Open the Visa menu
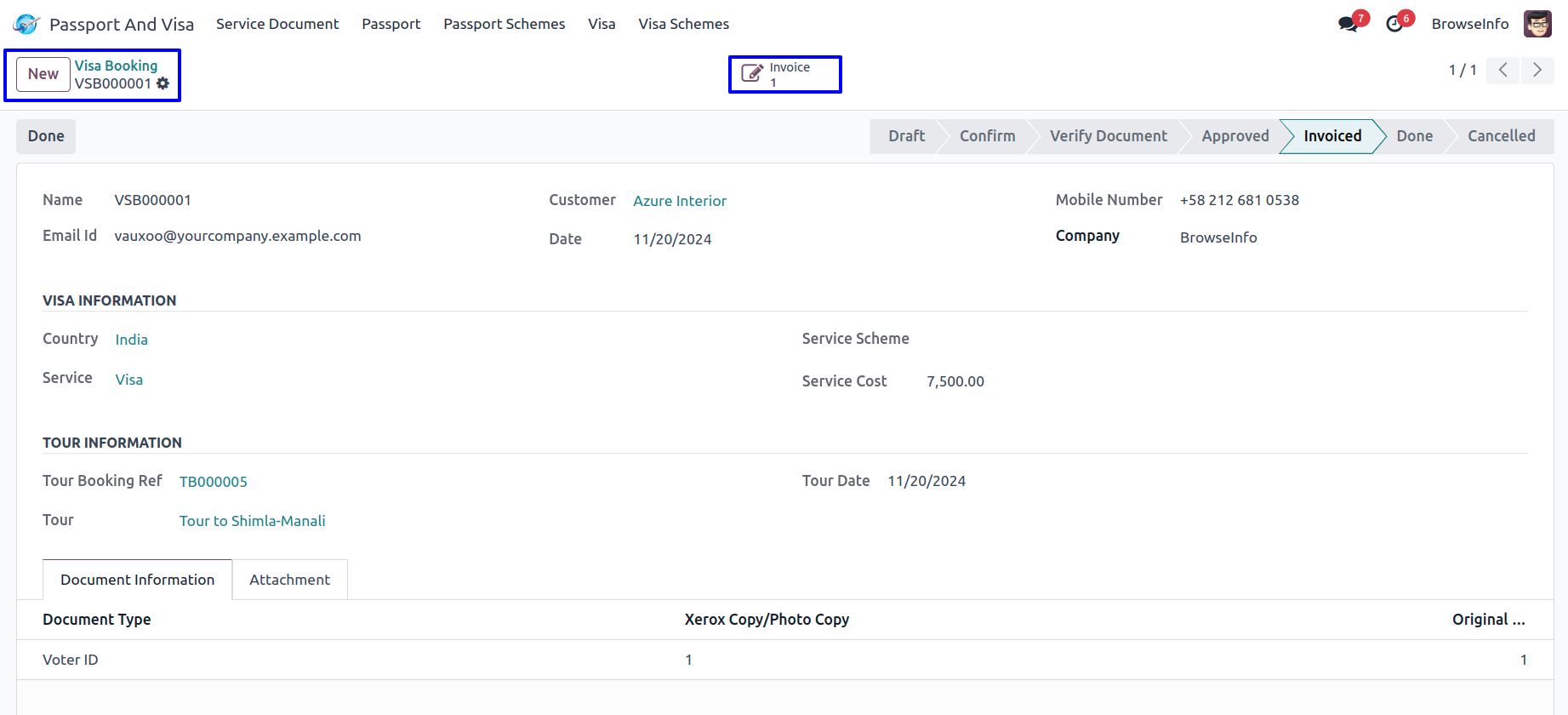1568x715 pixels. 602,24
